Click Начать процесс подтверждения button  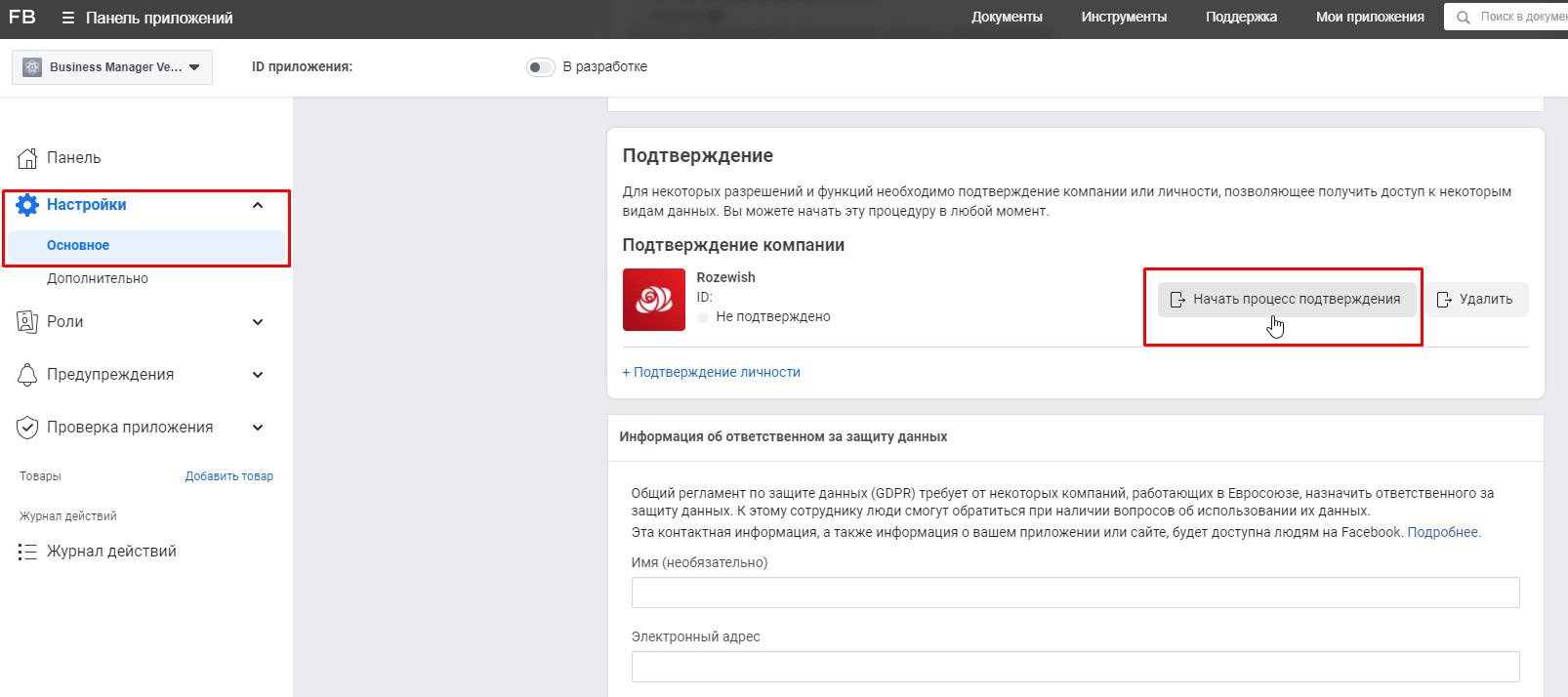[x=1286, y=300]
